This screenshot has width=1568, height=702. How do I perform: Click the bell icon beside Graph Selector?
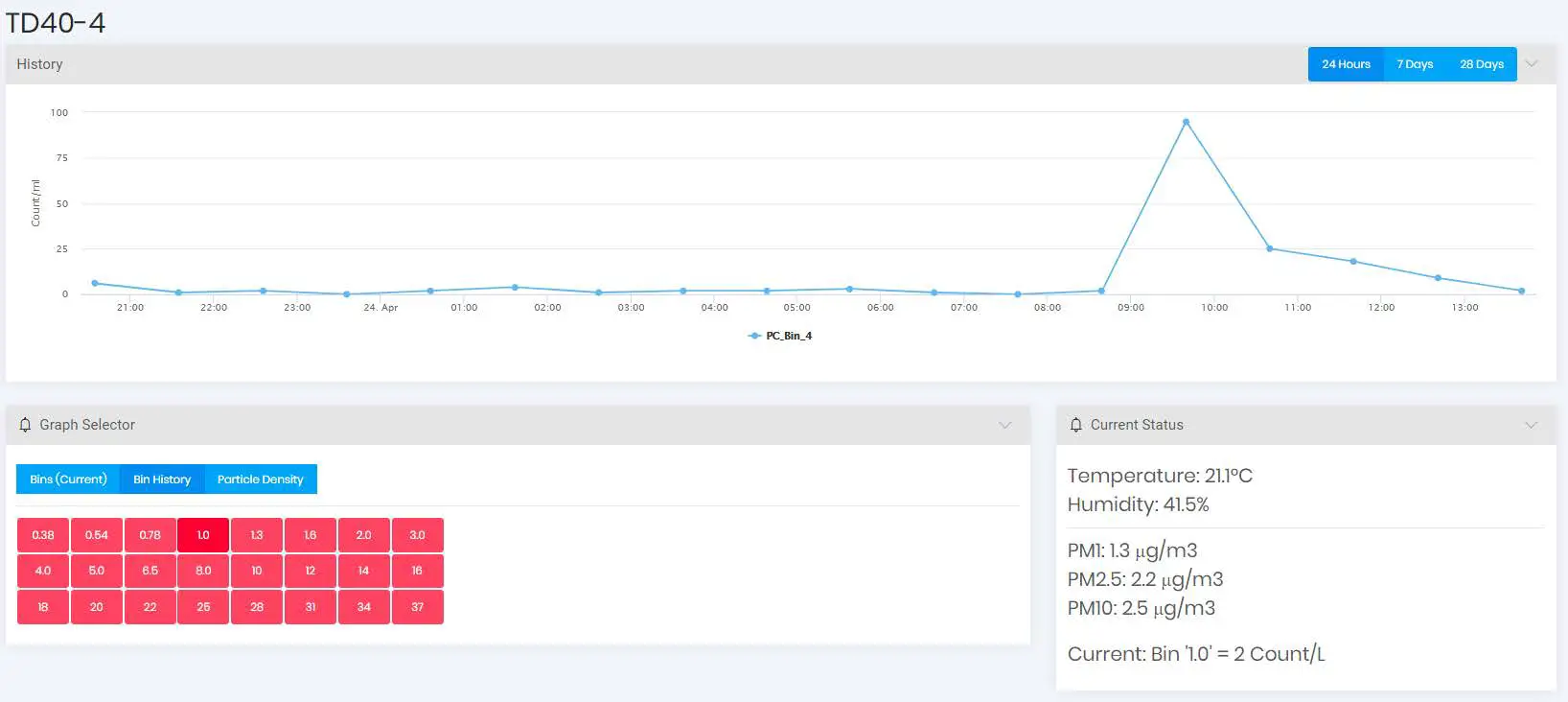(x=25, y=425)
